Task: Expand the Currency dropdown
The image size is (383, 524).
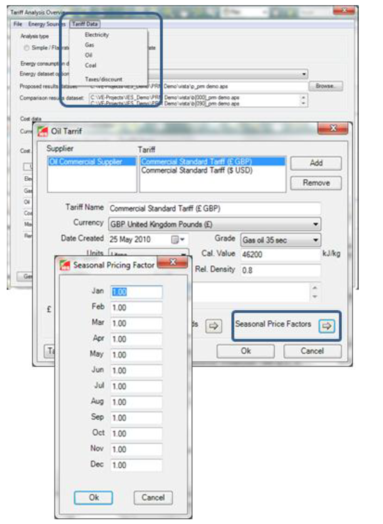Action: click(315, 224)
